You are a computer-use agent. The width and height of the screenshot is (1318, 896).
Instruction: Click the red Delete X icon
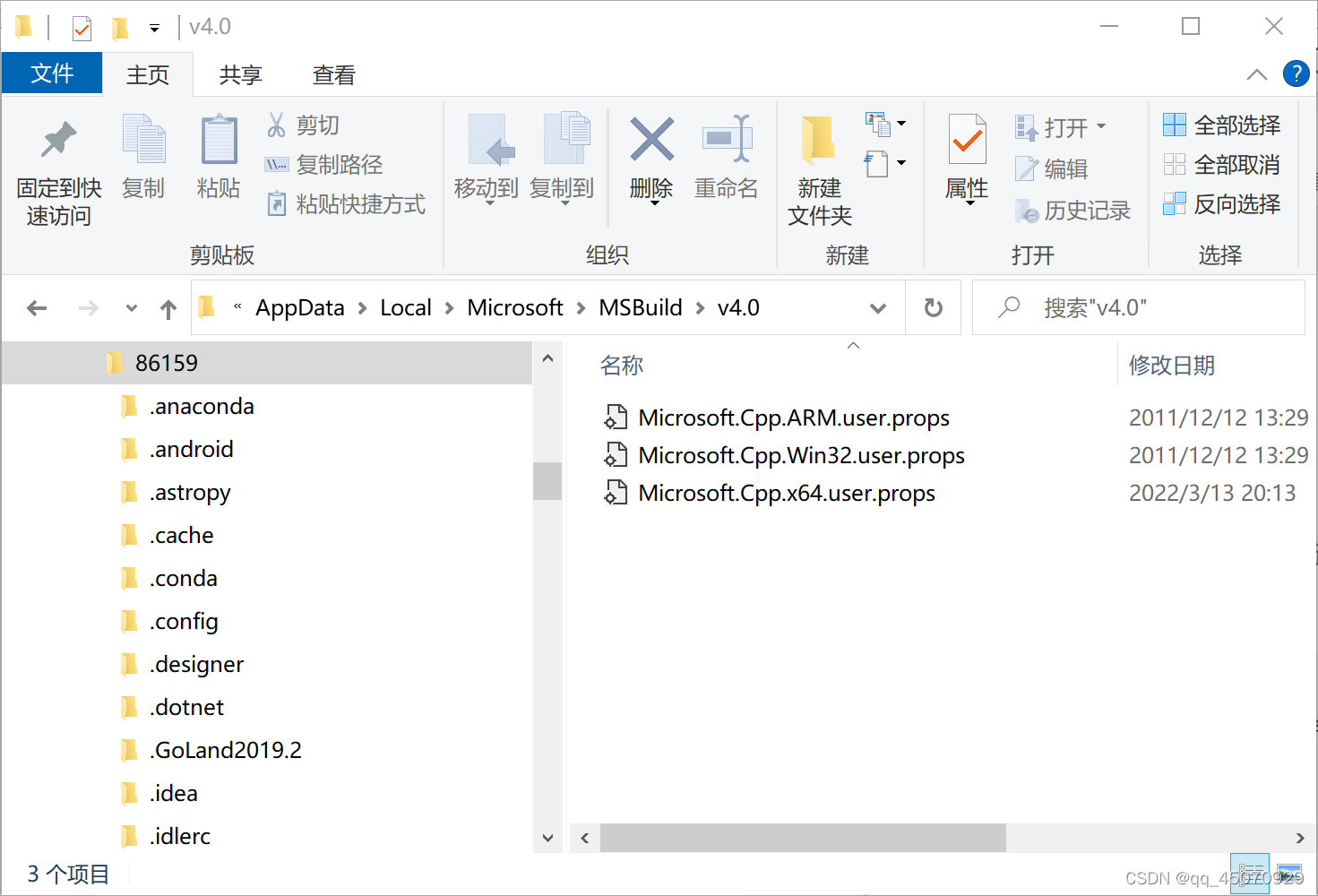click(x=651, y=140)
